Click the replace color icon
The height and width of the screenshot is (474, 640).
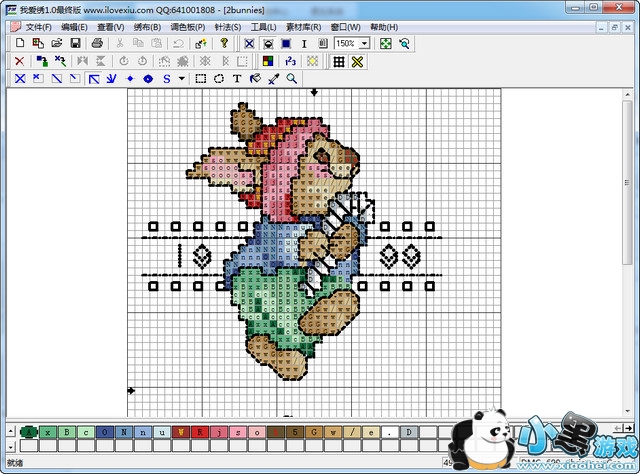42,61
